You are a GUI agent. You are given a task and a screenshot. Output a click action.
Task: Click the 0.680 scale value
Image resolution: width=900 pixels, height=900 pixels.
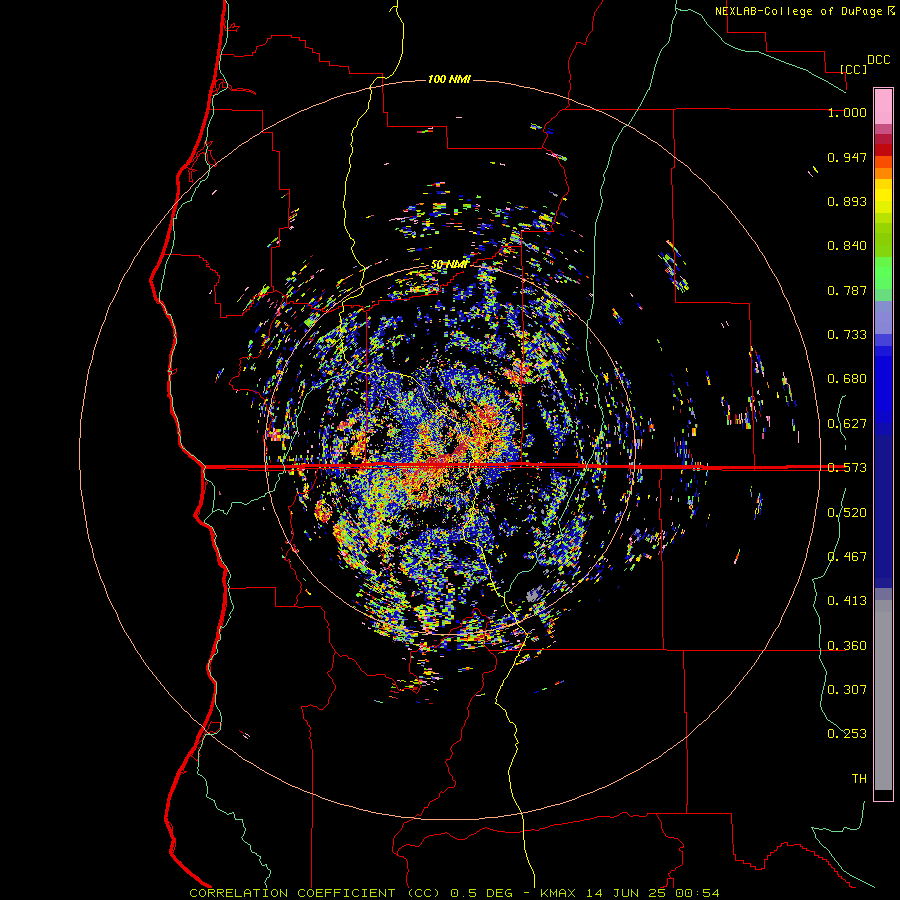847,379
